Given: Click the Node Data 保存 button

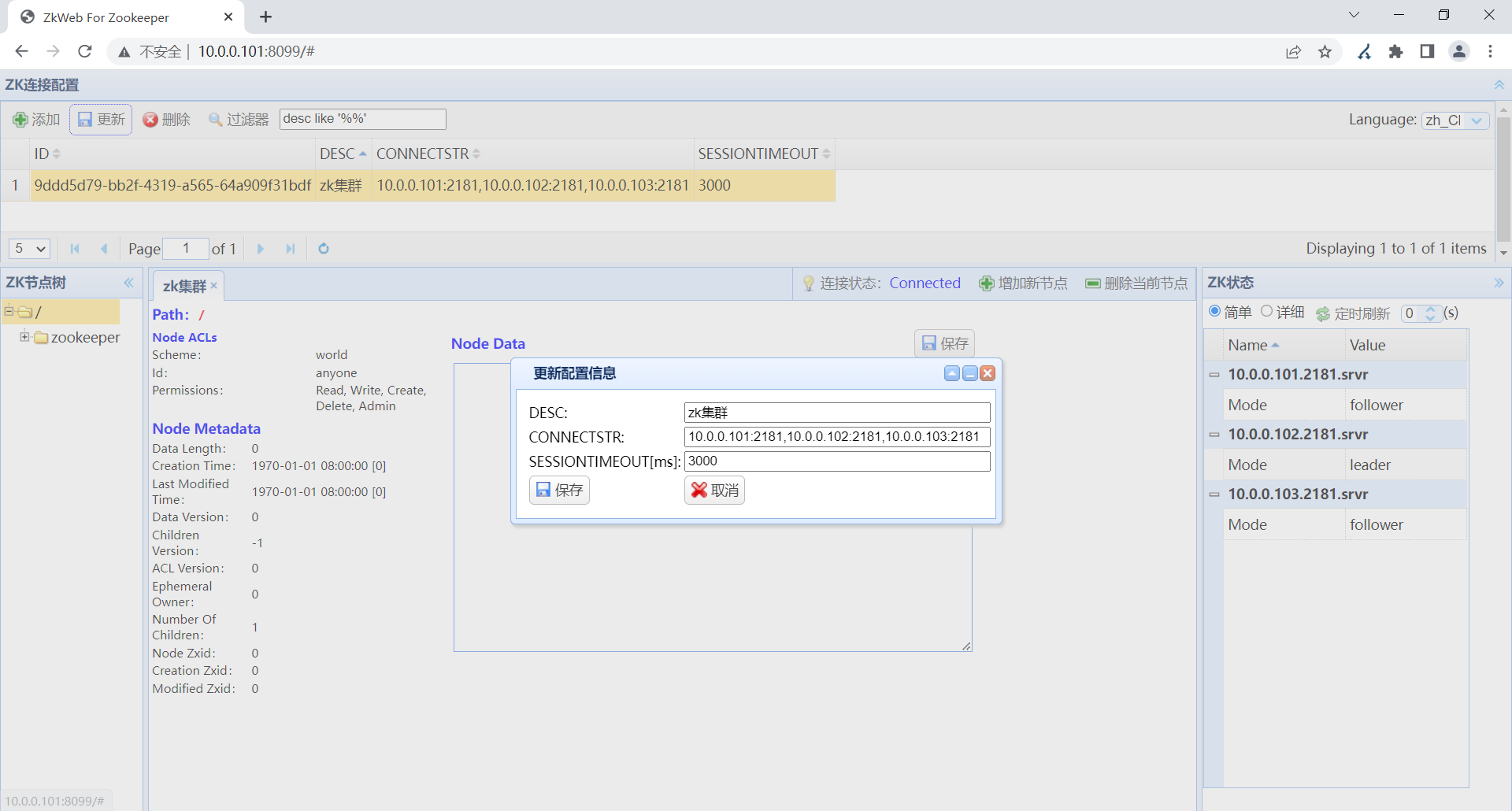Looking at the screenshot, I should 945,343.
